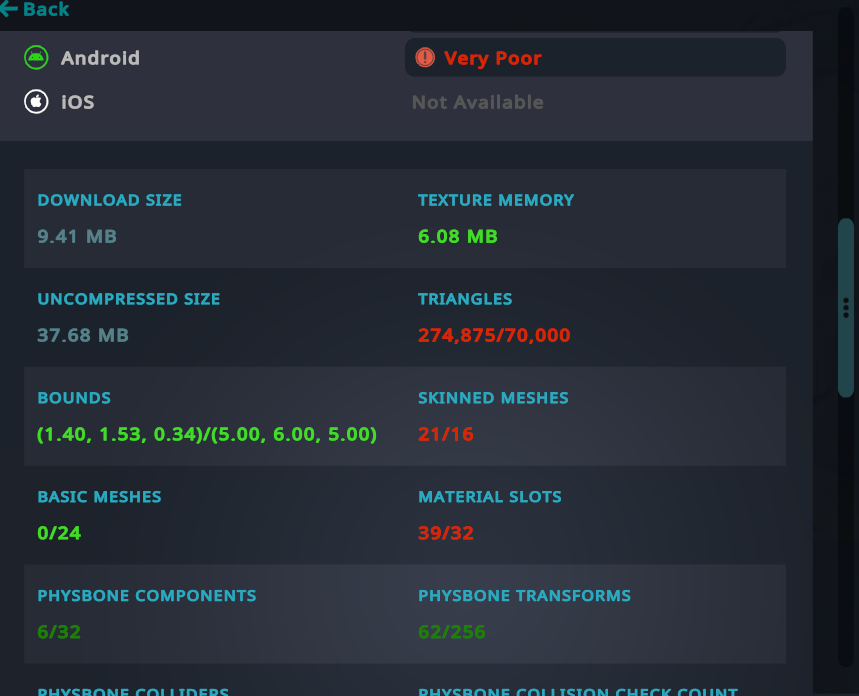Click the Download Size 9.41 MB value
Image resolution: width=859 pixels, height=696 pixels.
(x=77, y=236)
